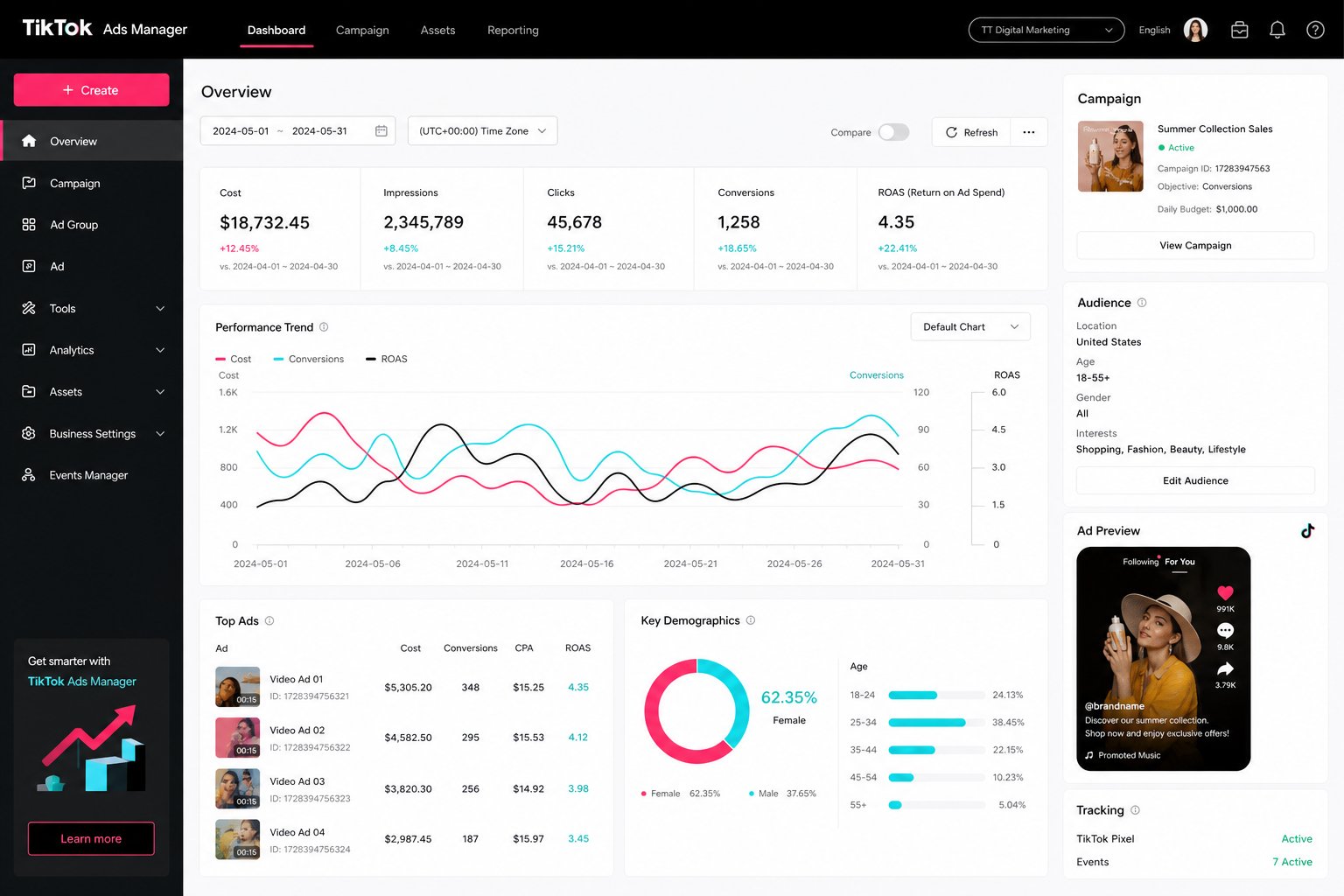Click the 25-34 age progress bar
The width and height of the screenshot is (1344, 896).
[936, 723]
